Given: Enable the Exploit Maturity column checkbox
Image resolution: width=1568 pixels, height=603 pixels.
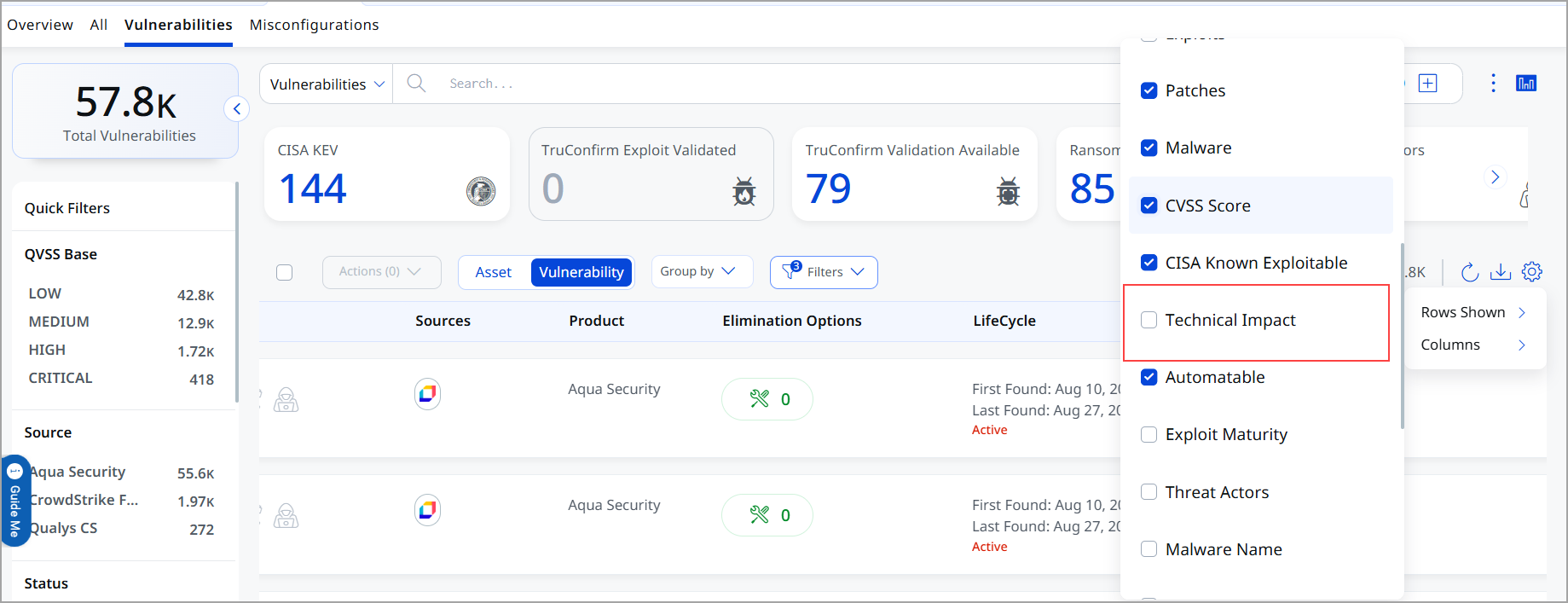Looking at the screenshot, I should [1149, 434].
